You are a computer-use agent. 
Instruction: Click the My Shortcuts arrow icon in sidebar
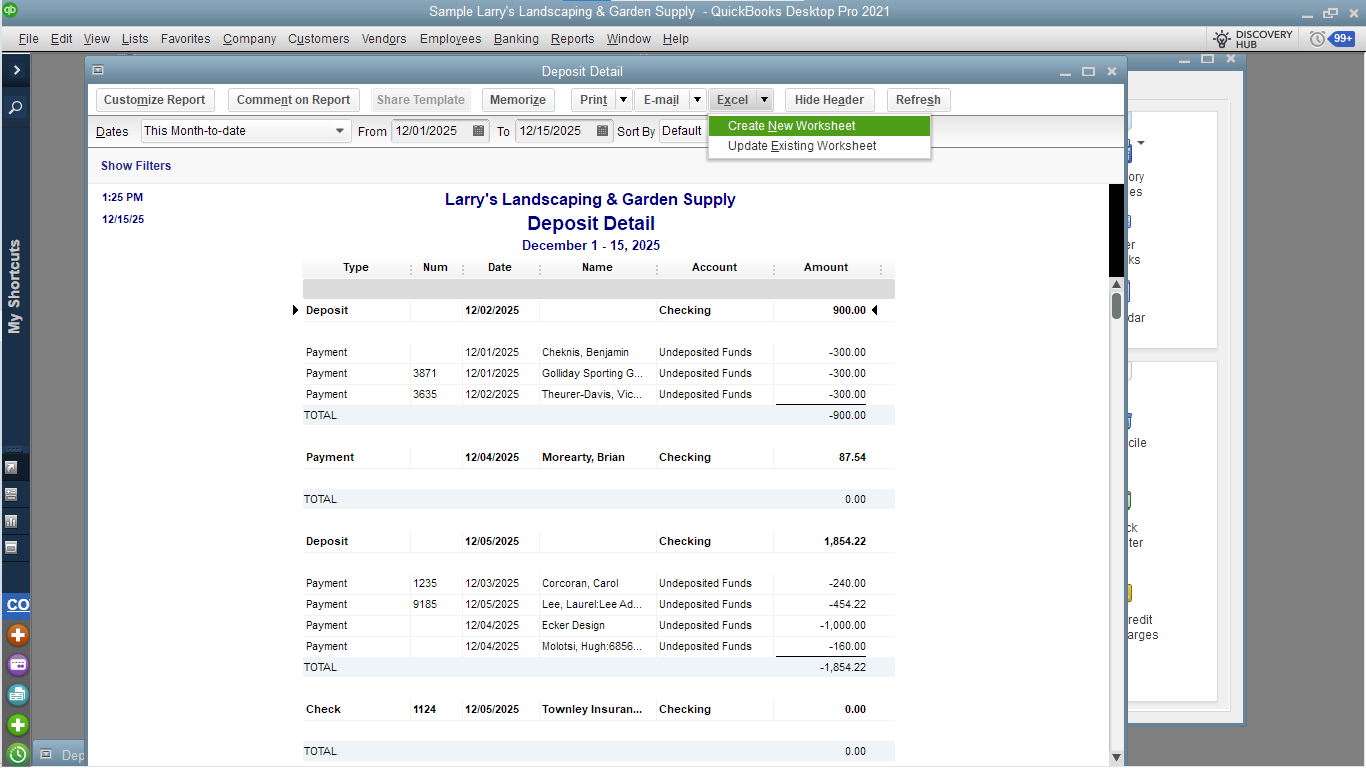[12, 467]
